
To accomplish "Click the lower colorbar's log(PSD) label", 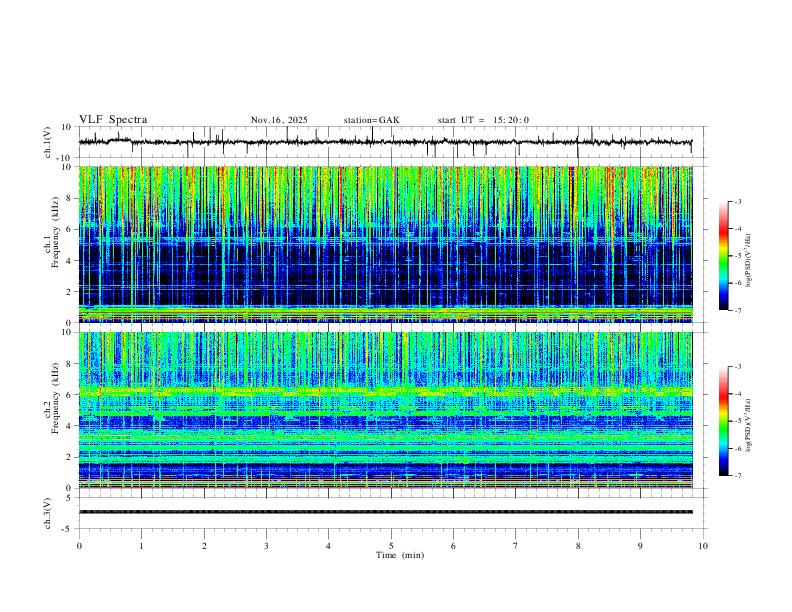I will pos(748,425).
